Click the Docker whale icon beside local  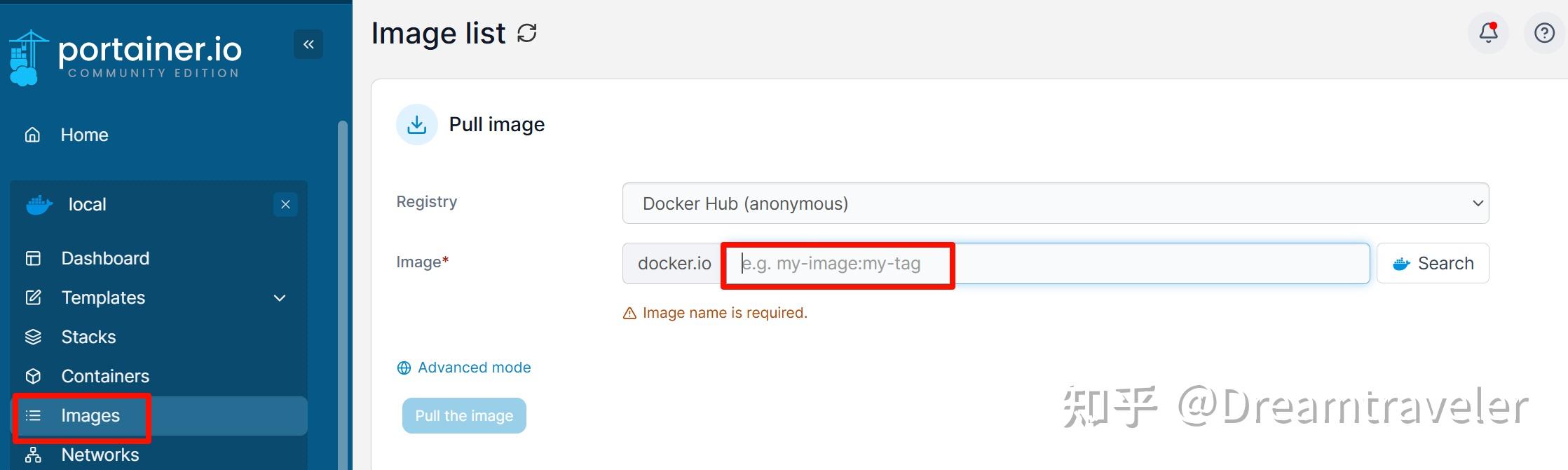[39, 205]
